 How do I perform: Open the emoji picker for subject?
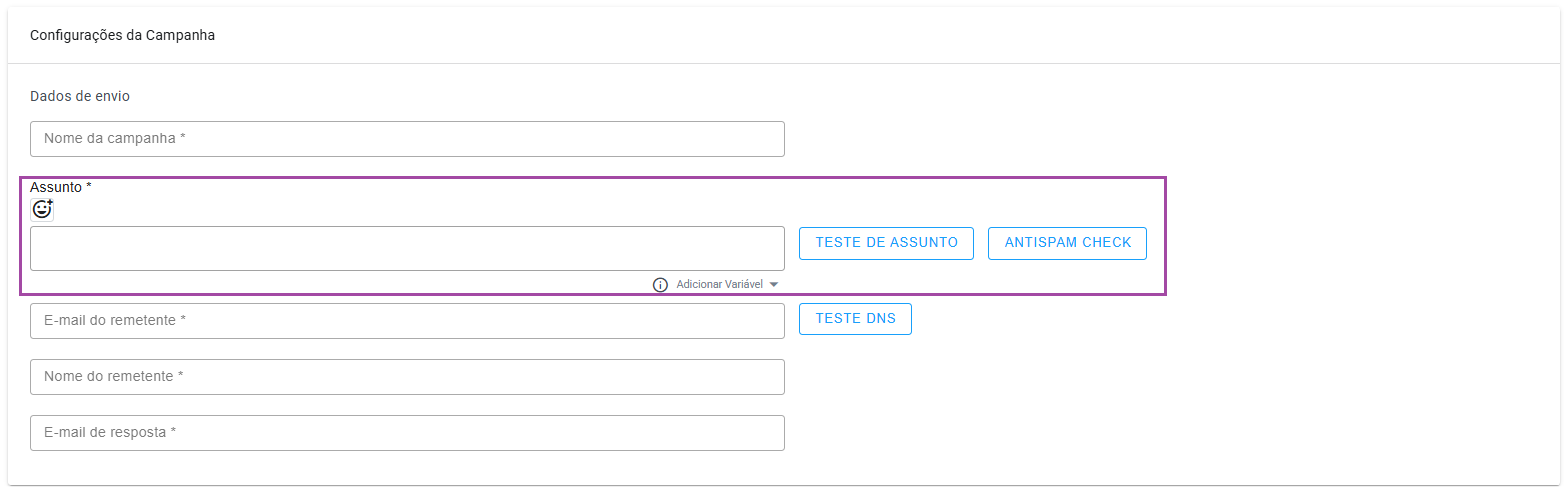click(x=42, y=209)
